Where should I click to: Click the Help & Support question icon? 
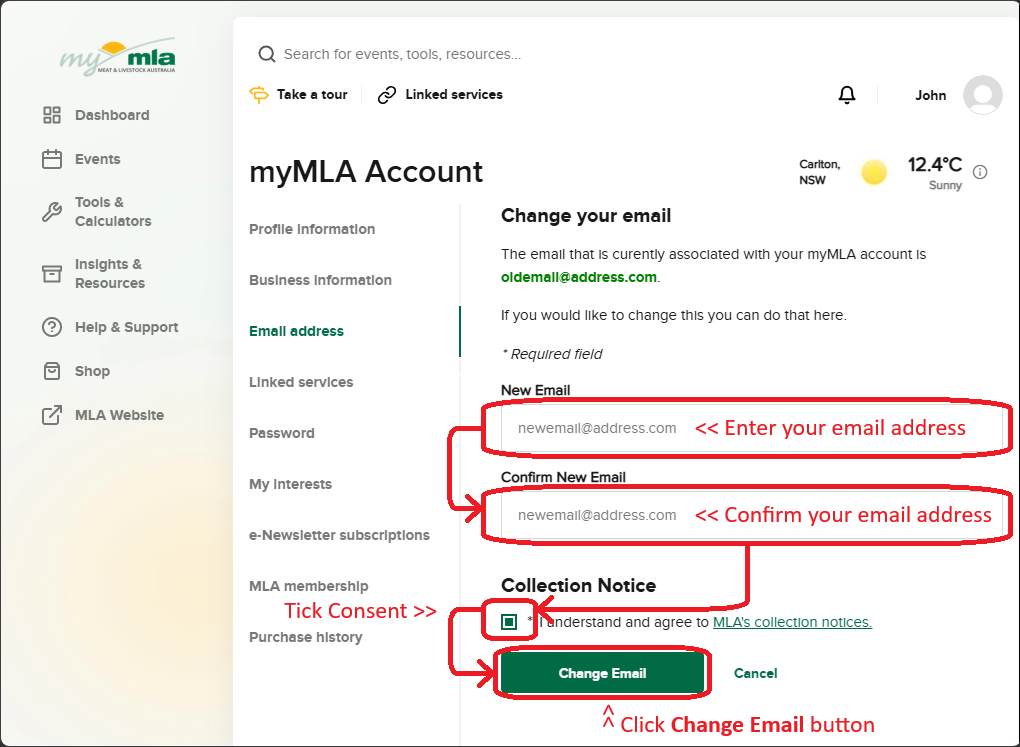pyautogui.click(x=51, y=327)
